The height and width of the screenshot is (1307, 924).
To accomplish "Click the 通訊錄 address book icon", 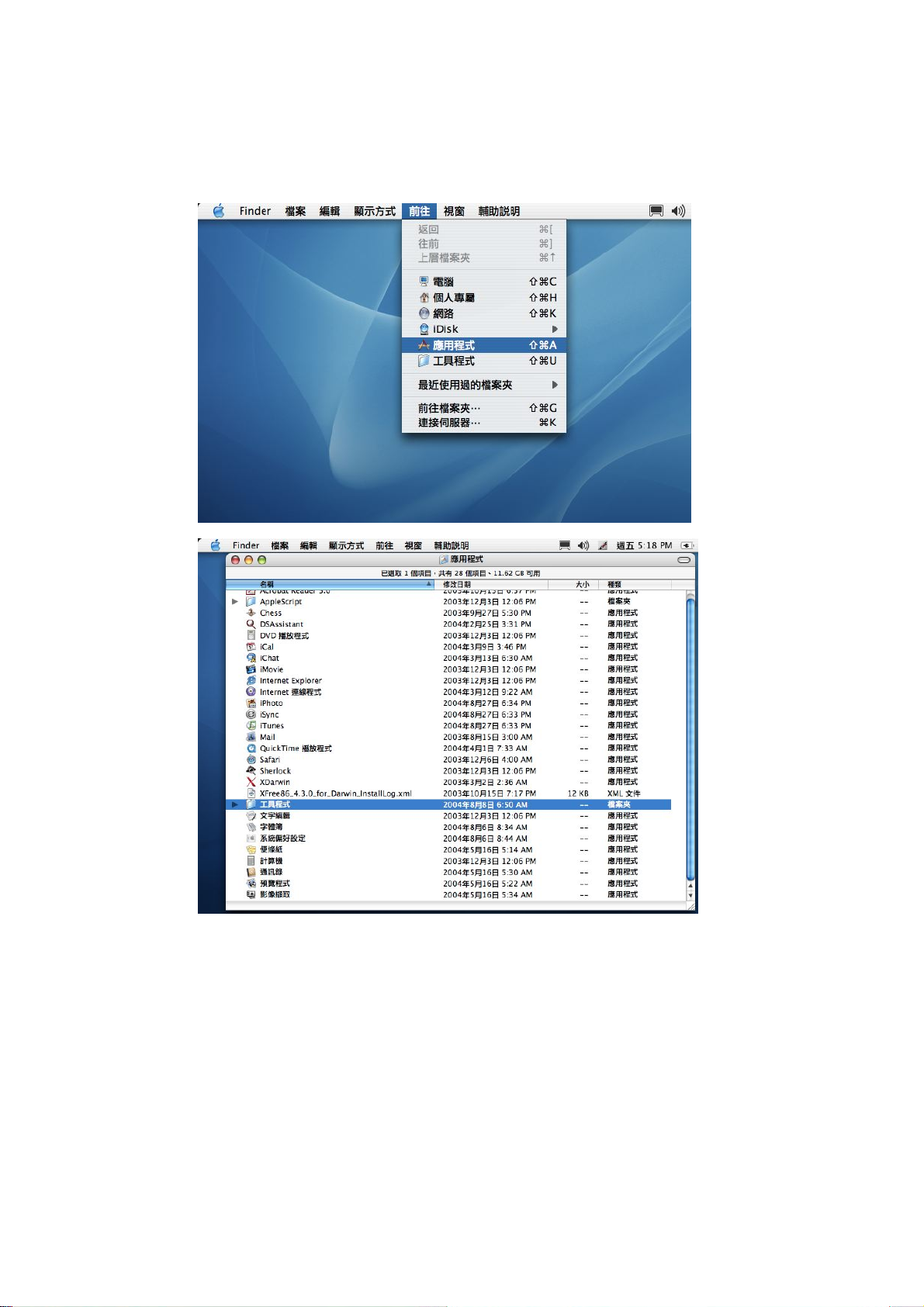I will (251, 872).
